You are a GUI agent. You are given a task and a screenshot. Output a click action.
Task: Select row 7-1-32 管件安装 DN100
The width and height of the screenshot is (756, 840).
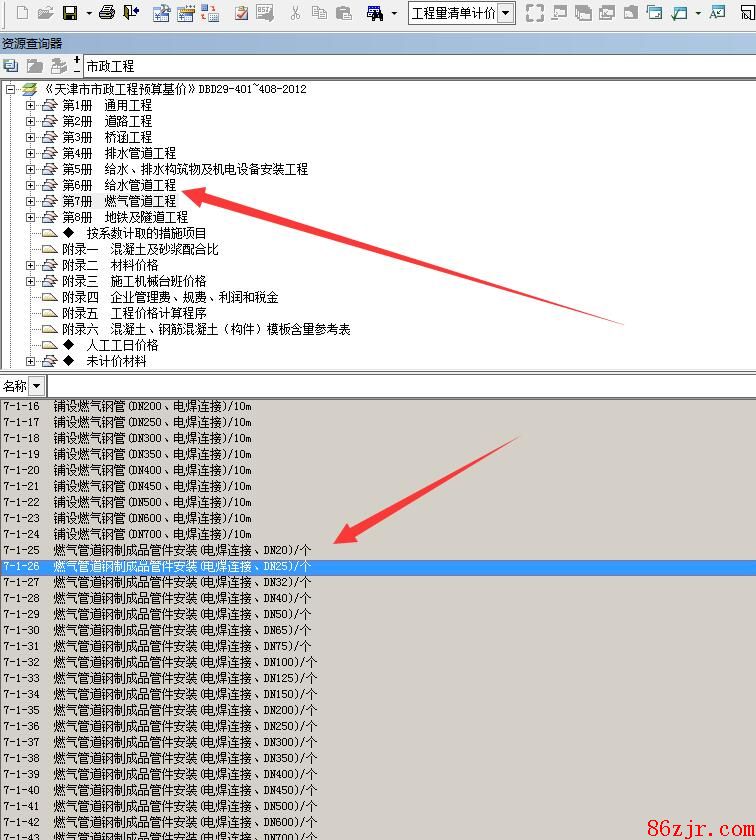pyautogui.click(x=180, y=662)
